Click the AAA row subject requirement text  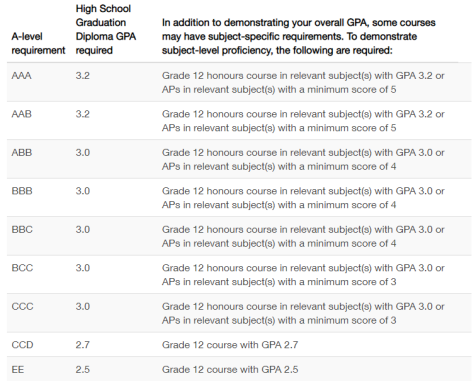[303, 82]
